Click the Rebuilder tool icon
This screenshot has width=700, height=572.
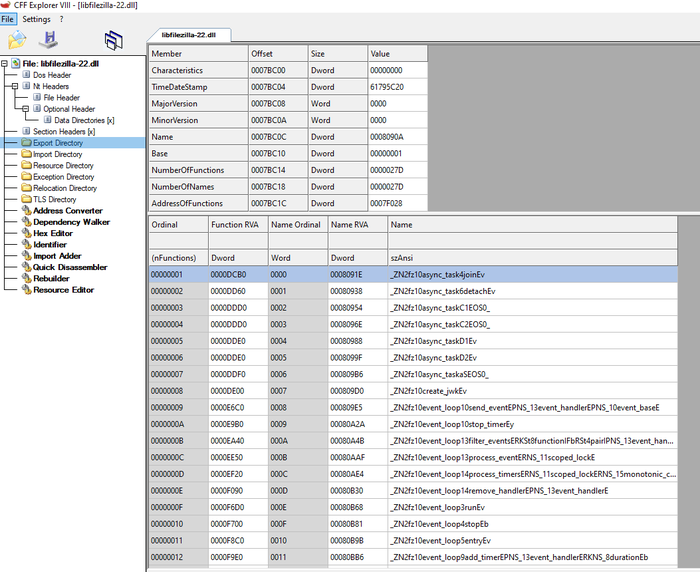click(27, 278)
